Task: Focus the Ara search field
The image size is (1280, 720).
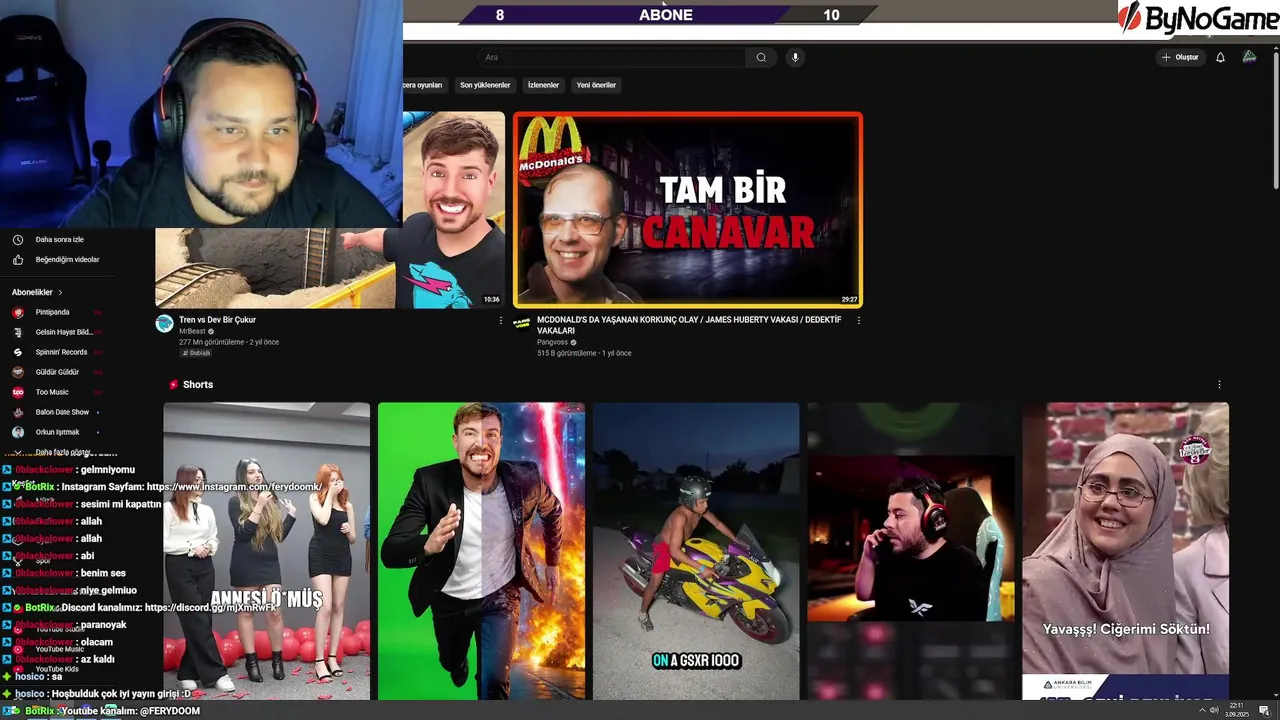Action: (x=612, y=57)
